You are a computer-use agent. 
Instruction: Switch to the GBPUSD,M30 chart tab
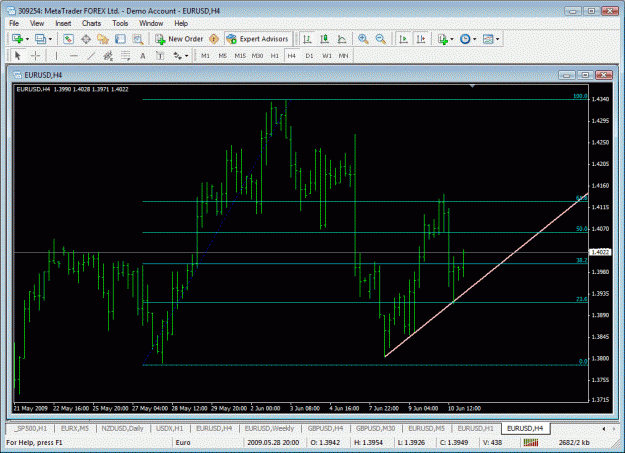click(x=375, y=428)
